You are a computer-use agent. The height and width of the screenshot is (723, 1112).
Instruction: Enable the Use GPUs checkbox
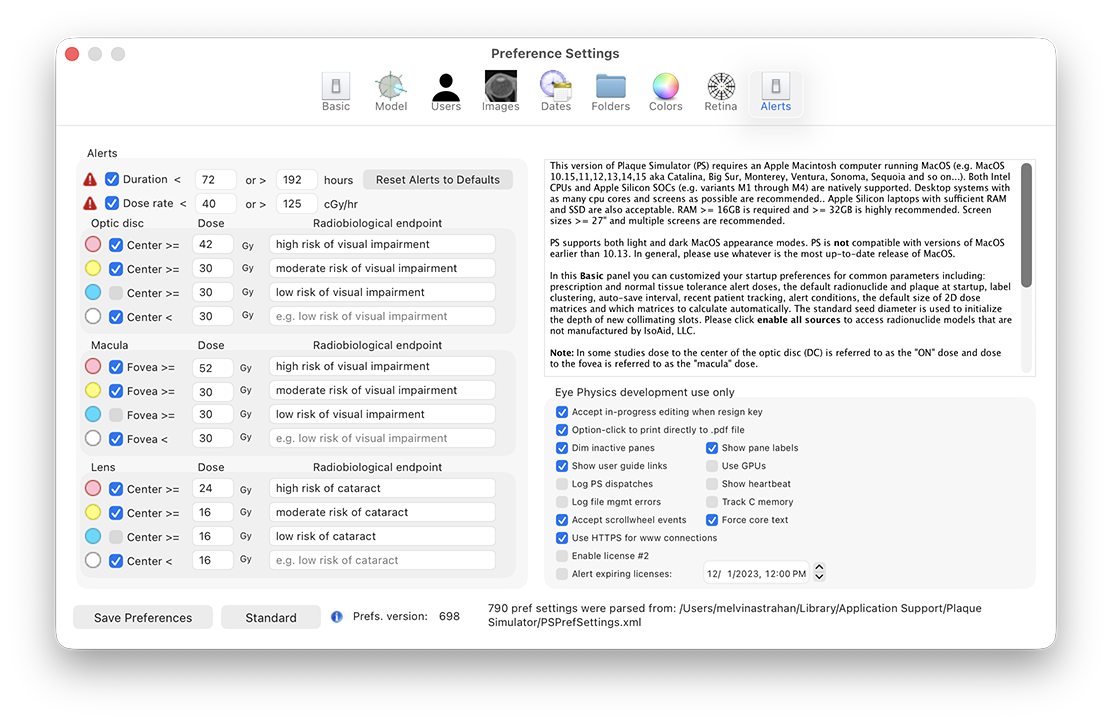click(x=712, y=466)
